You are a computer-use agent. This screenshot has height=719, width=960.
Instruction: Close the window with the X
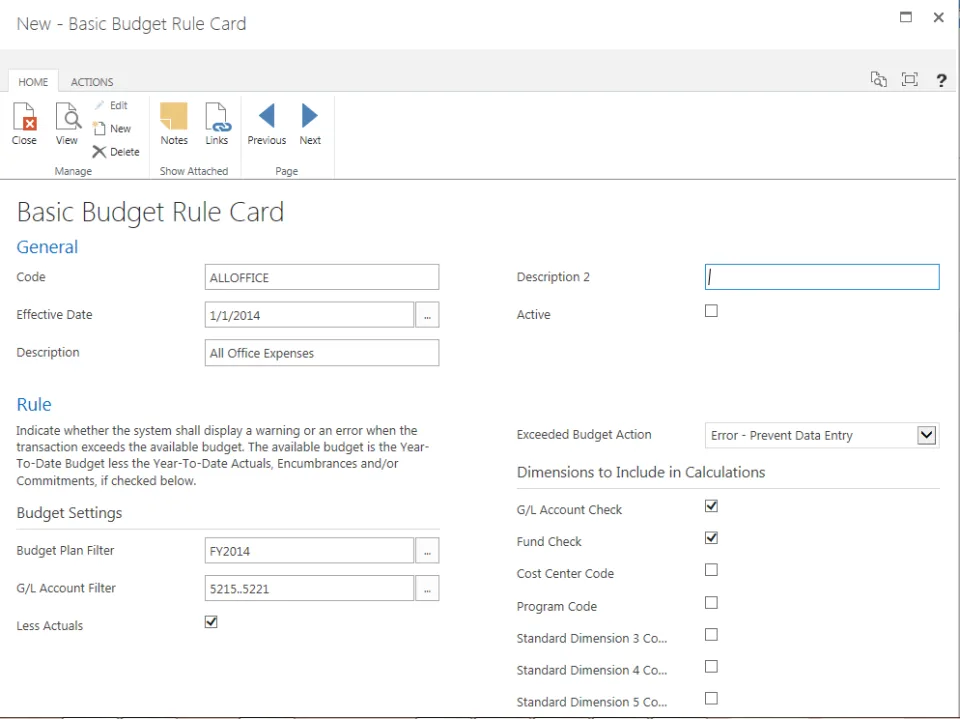point(938,17)
